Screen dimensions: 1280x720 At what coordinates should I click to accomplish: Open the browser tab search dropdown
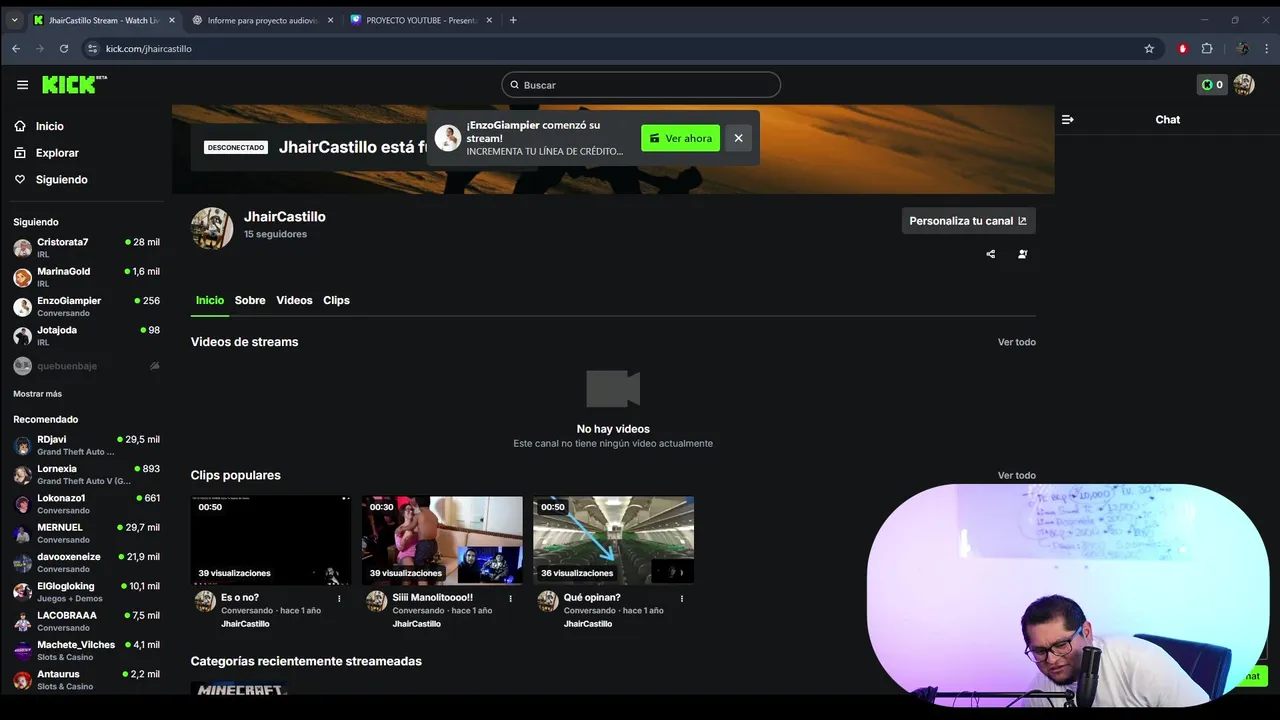coord(14,20)
